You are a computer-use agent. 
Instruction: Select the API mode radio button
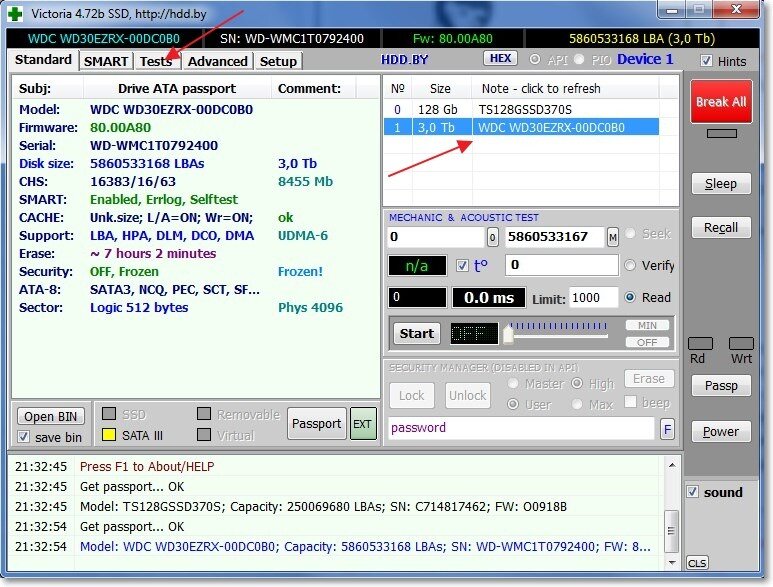tap(534, 59)
